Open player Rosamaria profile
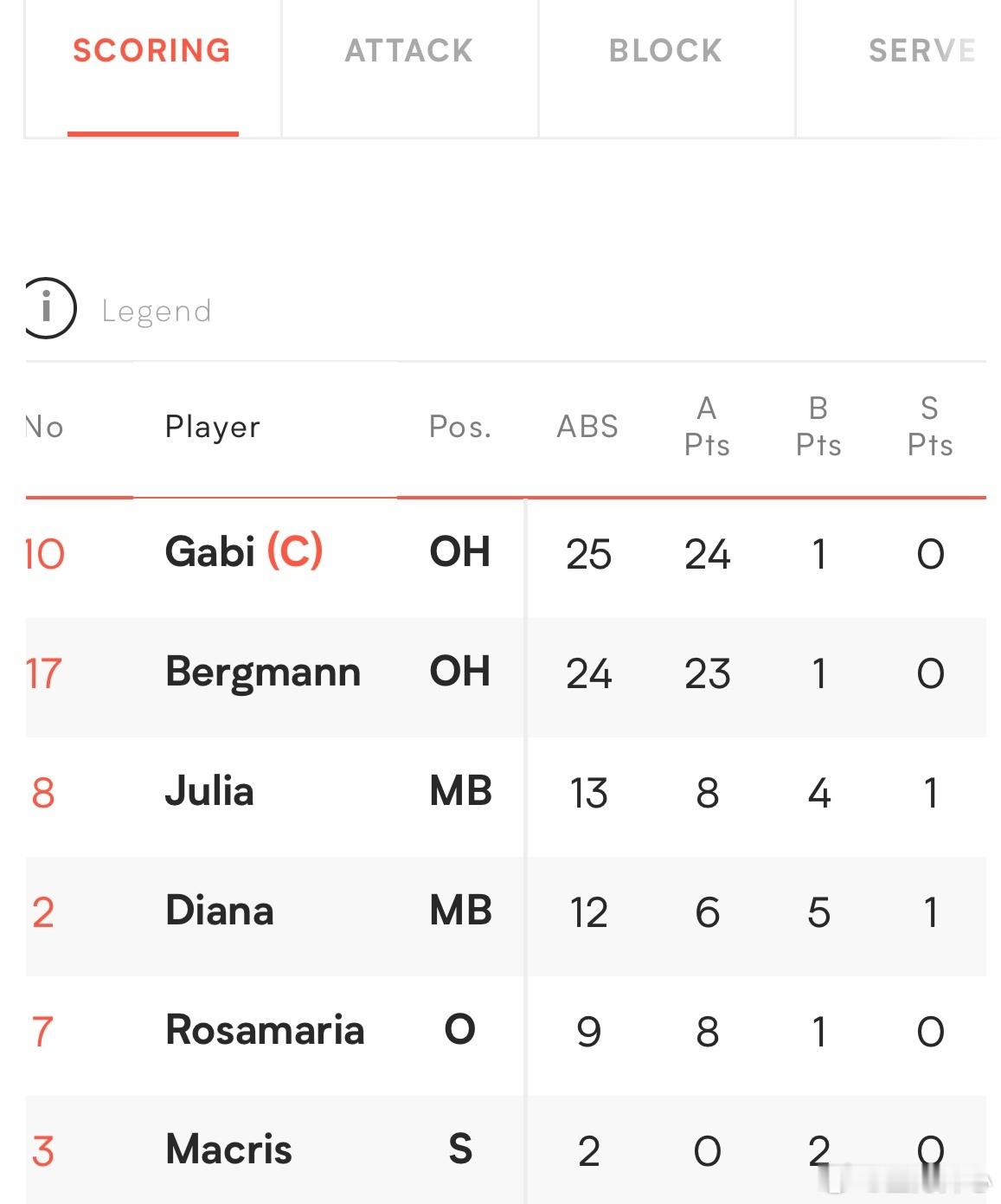The width and height of the screenshot is (1001, 1204). coord(265,1030)
